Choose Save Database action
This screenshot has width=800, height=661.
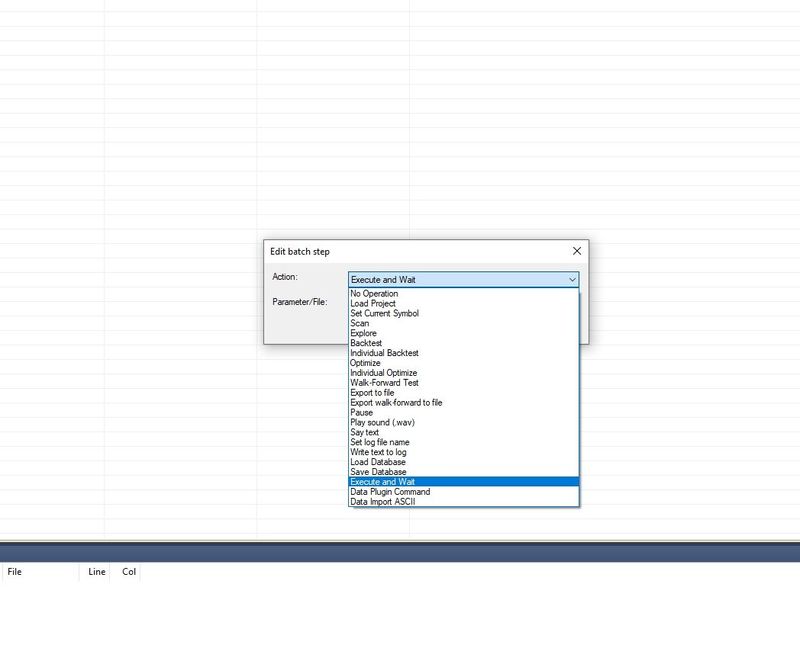coord(464,472)
